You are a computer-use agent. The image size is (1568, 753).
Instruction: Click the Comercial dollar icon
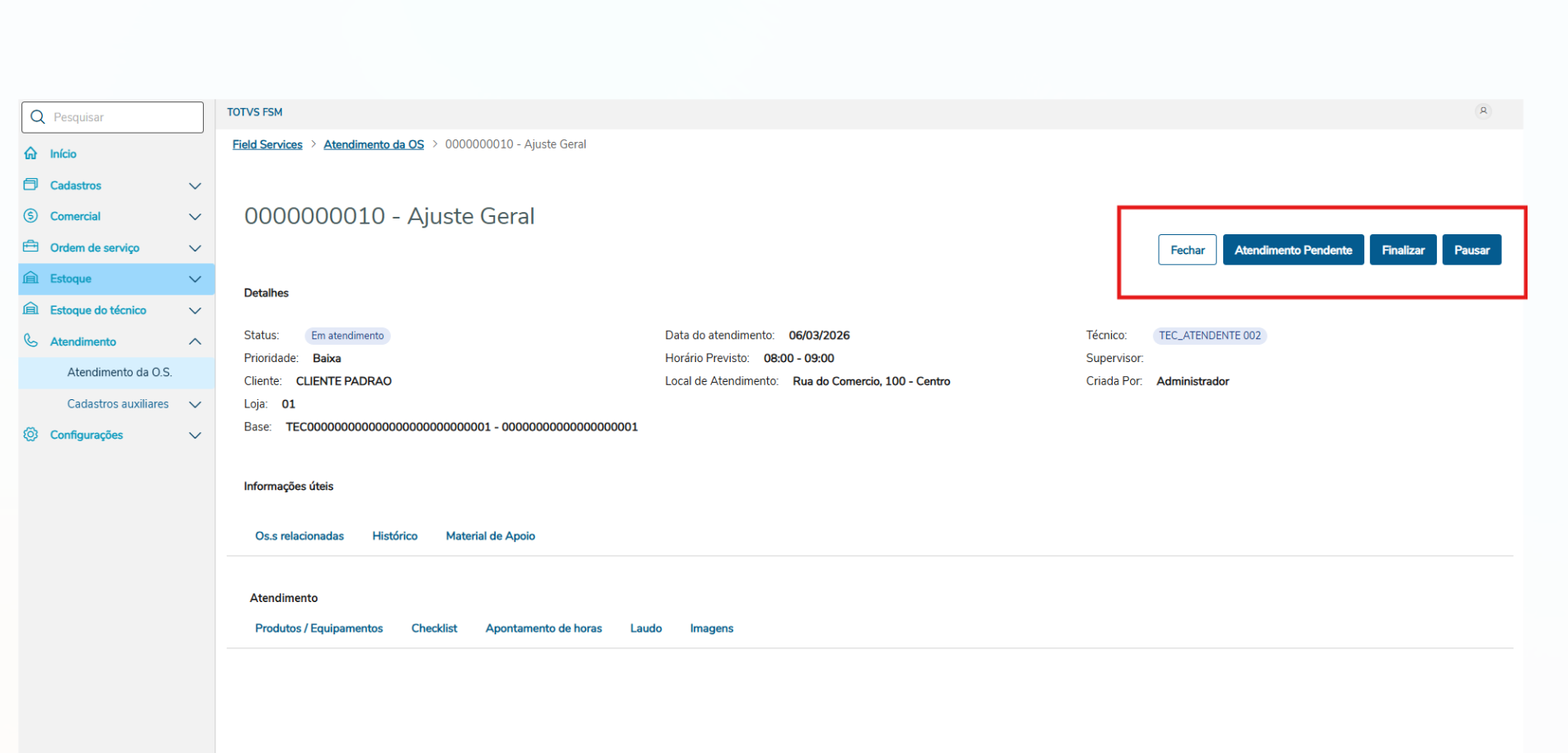pyautogui.click(x=31, y=216)
